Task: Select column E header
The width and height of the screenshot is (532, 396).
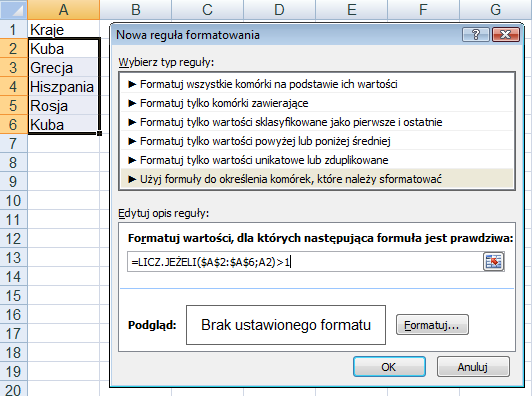Action: click(351, 10)
